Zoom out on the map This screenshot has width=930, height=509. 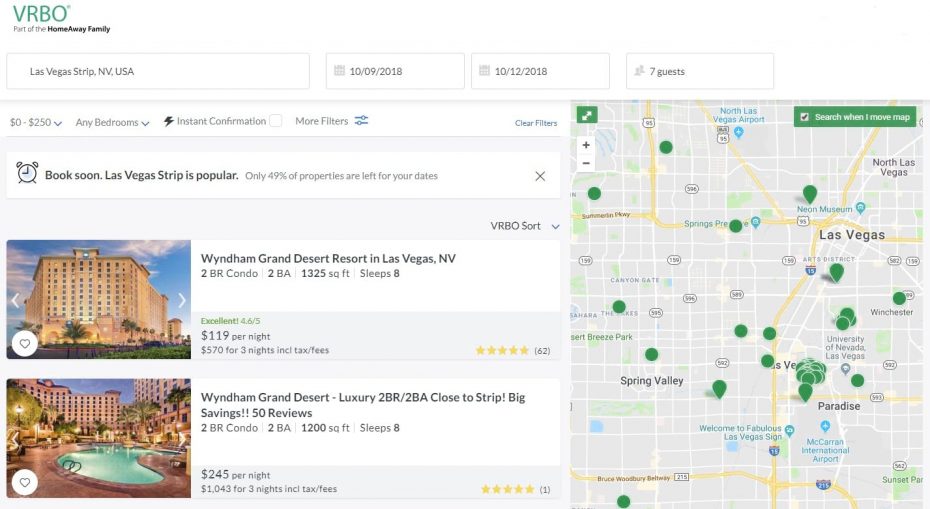(x=586, y=163)
